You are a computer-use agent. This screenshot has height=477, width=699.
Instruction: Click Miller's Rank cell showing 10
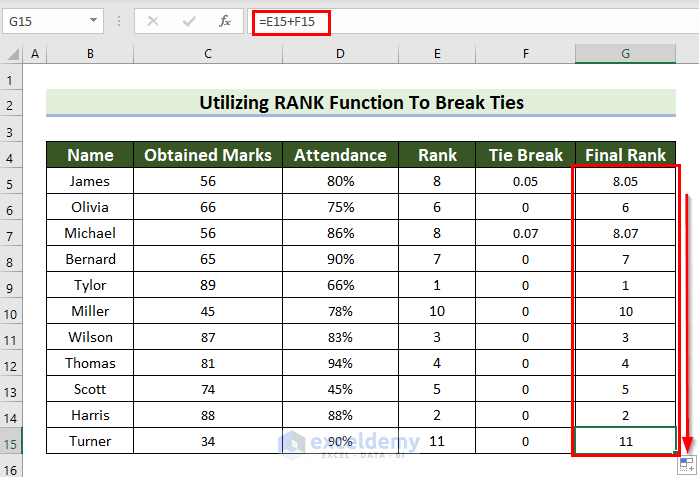point(437,311)
